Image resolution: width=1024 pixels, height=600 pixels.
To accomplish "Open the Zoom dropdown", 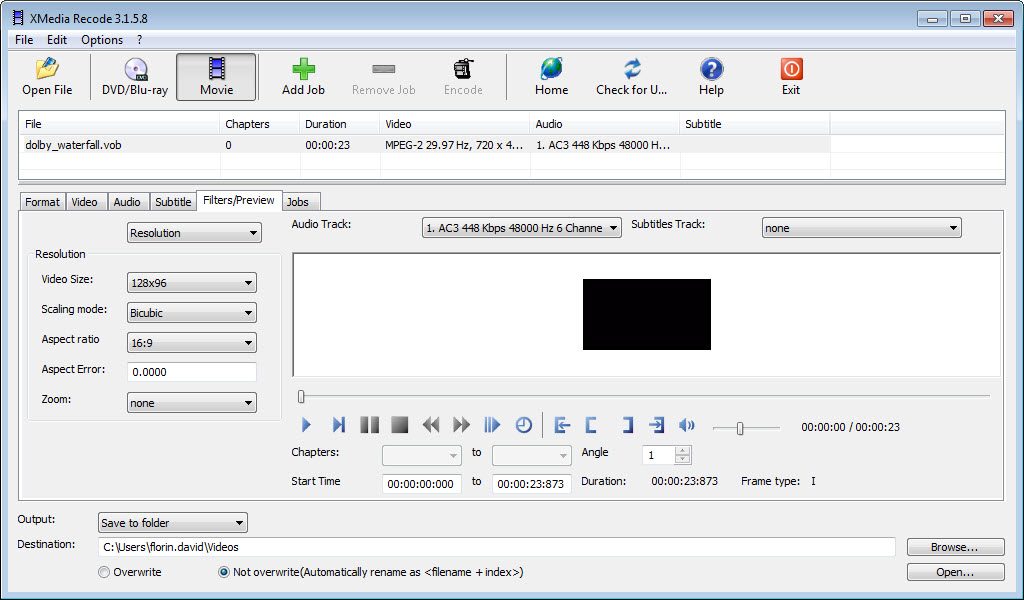I will coord(191,403).
